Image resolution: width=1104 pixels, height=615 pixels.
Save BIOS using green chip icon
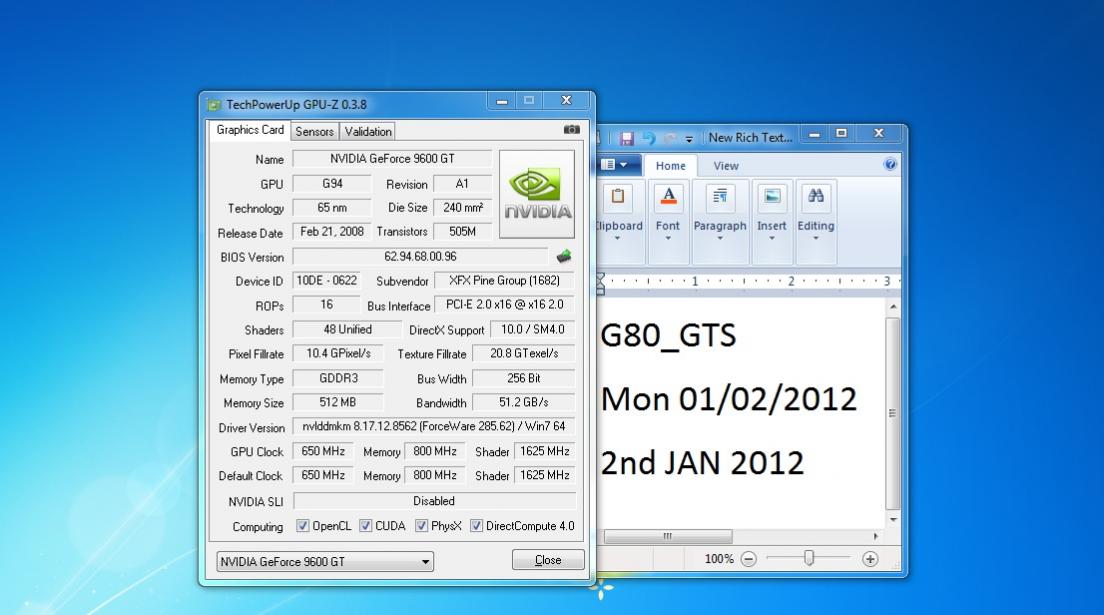pos(563,256)
